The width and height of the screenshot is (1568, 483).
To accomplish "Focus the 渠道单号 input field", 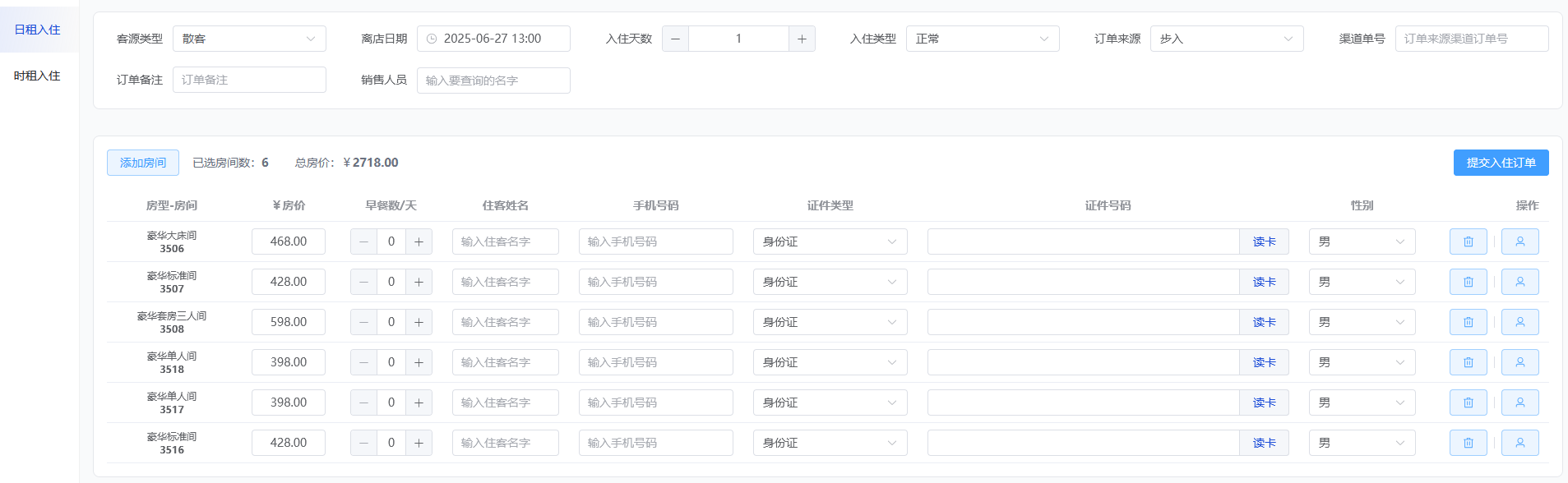I will [1472, 39].
